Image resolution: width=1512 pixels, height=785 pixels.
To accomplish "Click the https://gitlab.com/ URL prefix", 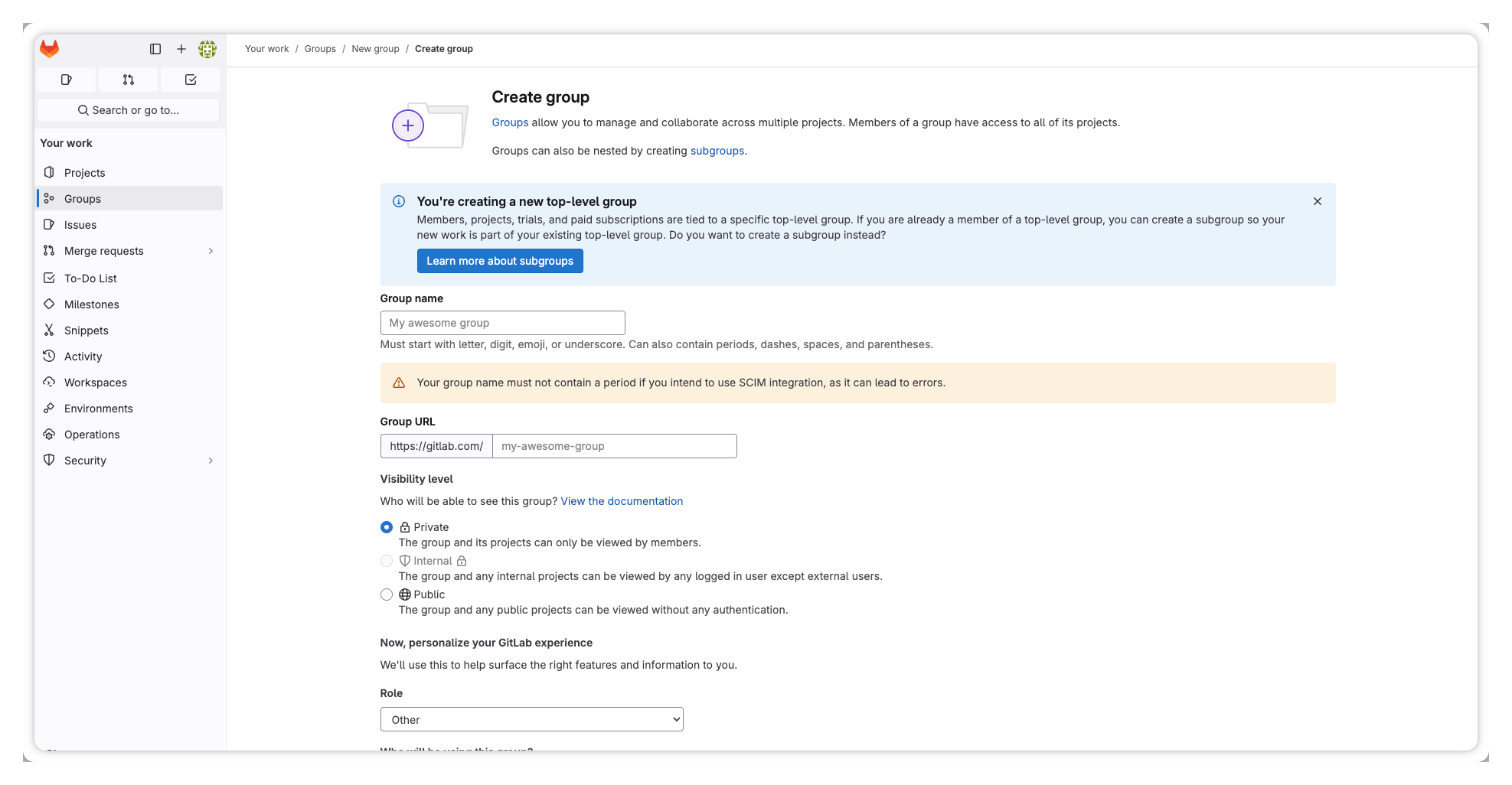I will tap(436, 446).
